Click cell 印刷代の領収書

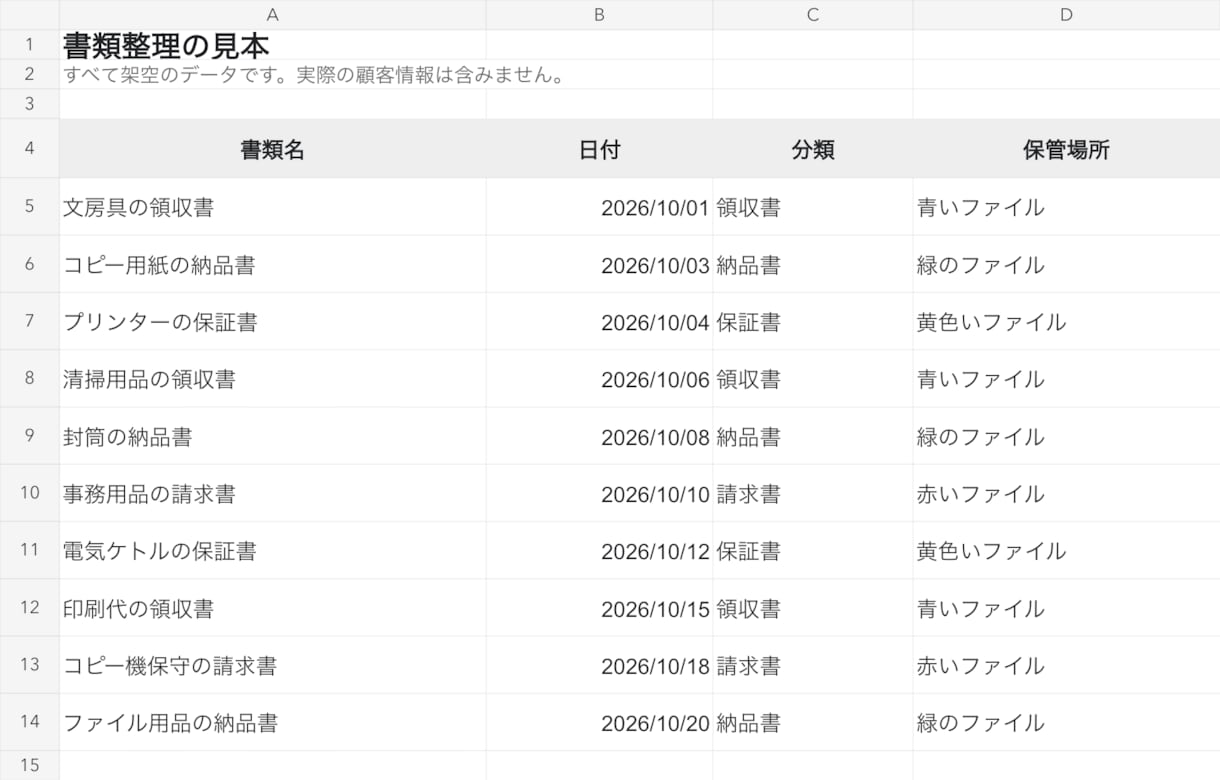click(x=273, y=608)
